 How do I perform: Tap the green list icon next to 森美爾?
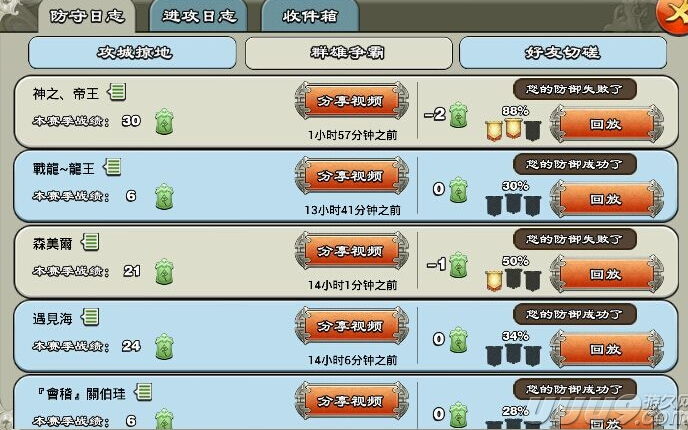pyautogui.click(x=90, y=242)
